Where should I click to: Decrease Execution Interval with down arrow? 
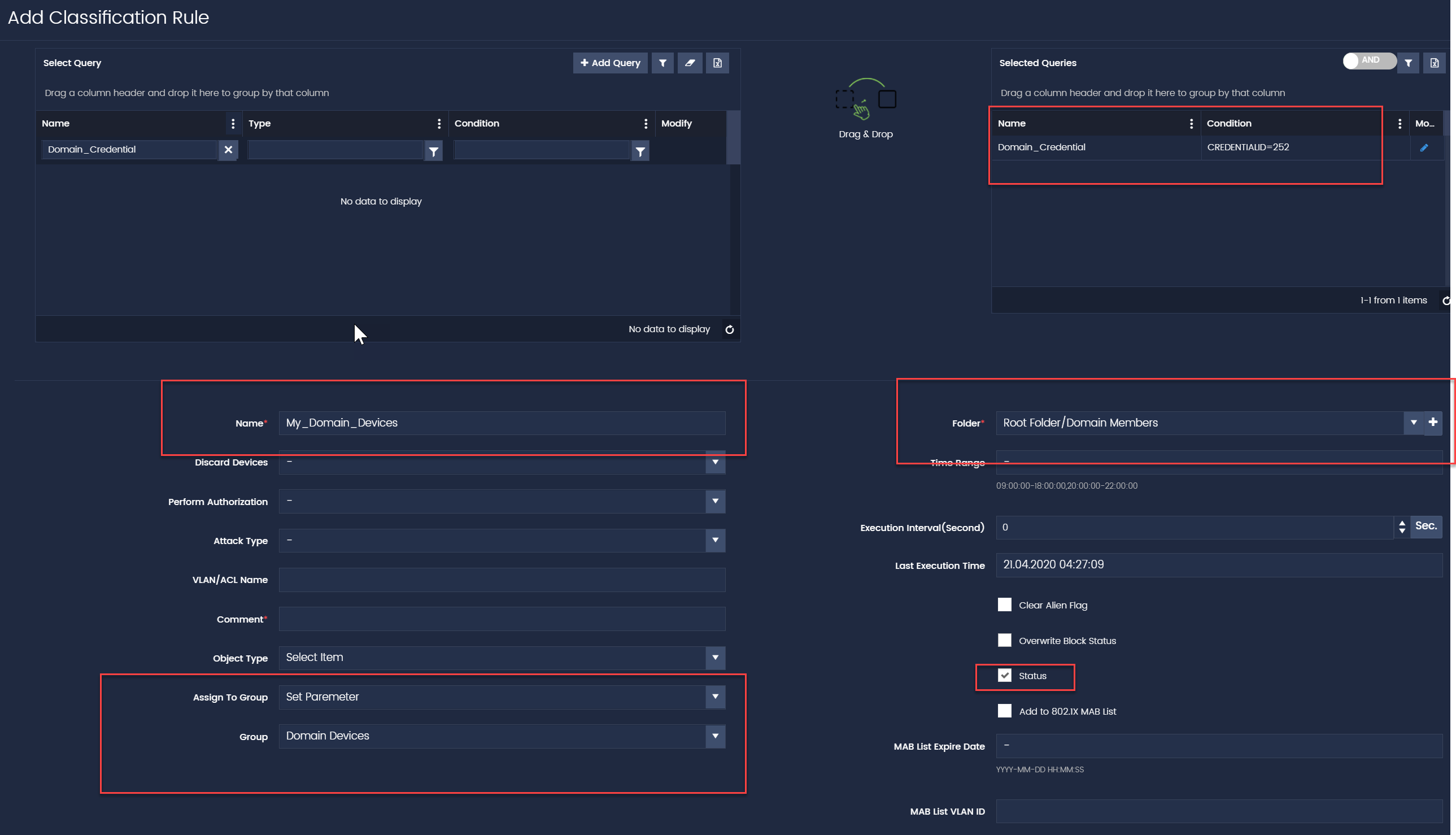click(1402, 532)
